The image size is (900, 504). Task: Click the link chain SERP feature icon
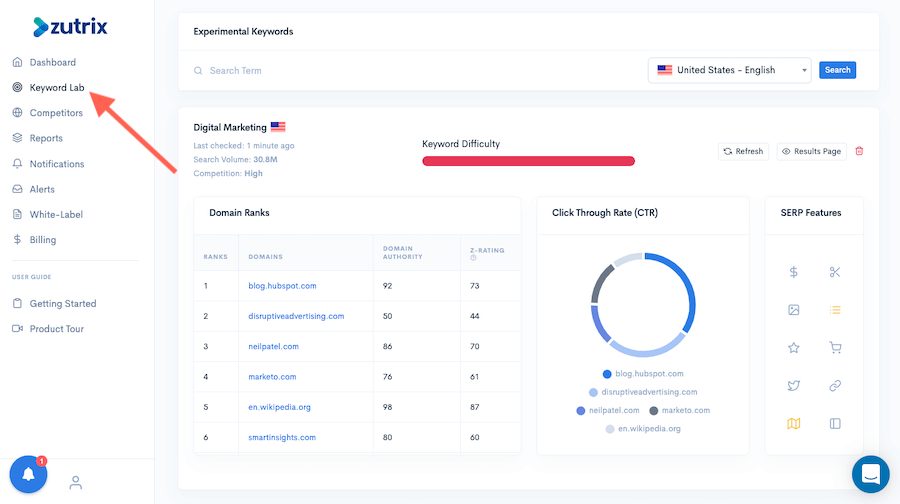[835, 386]
